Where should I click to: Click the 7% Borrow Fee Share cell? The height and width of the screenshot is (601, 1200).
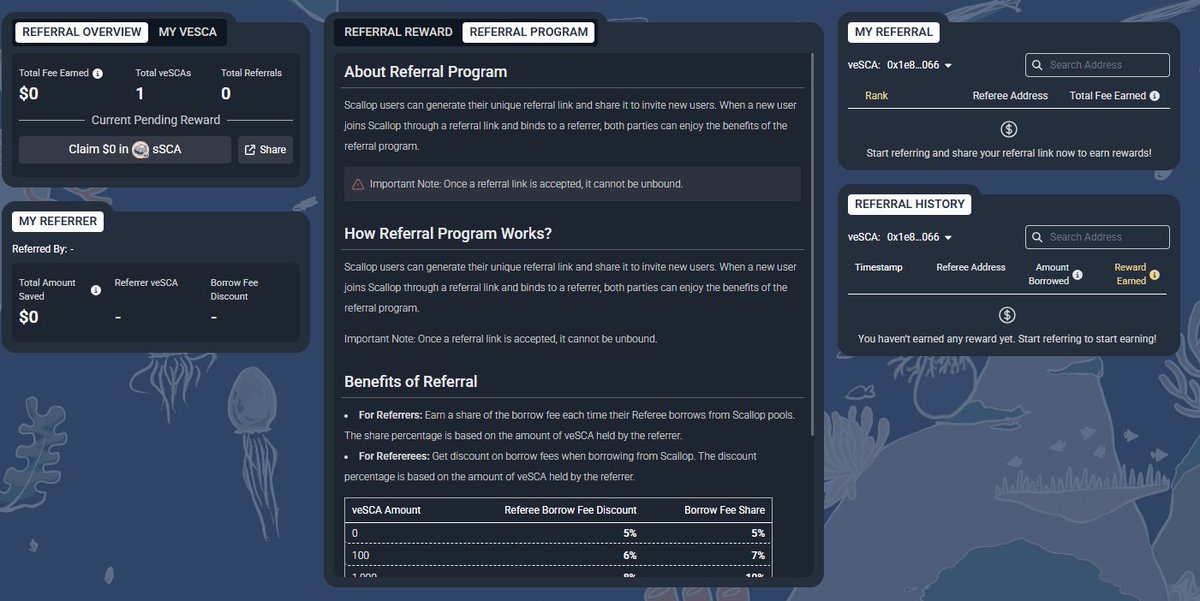point(757,556)
